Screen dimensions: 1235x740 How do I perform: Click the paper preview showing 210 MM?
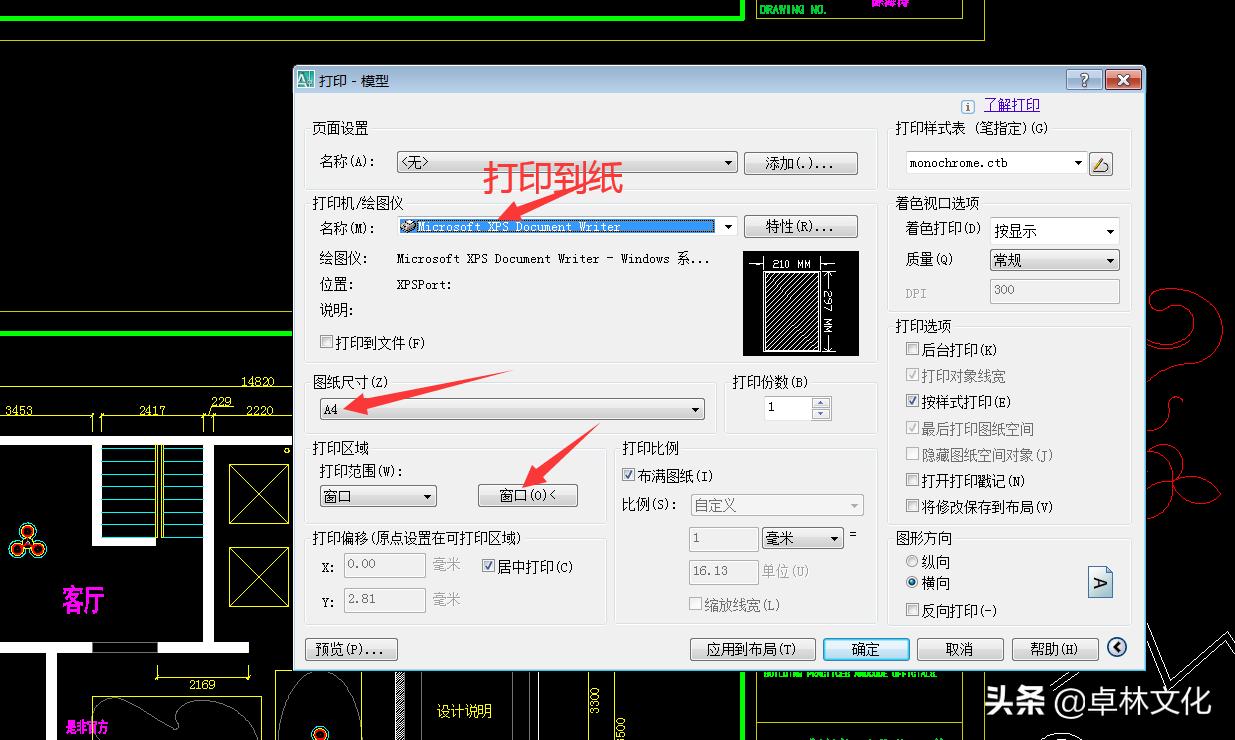point(800,303)
